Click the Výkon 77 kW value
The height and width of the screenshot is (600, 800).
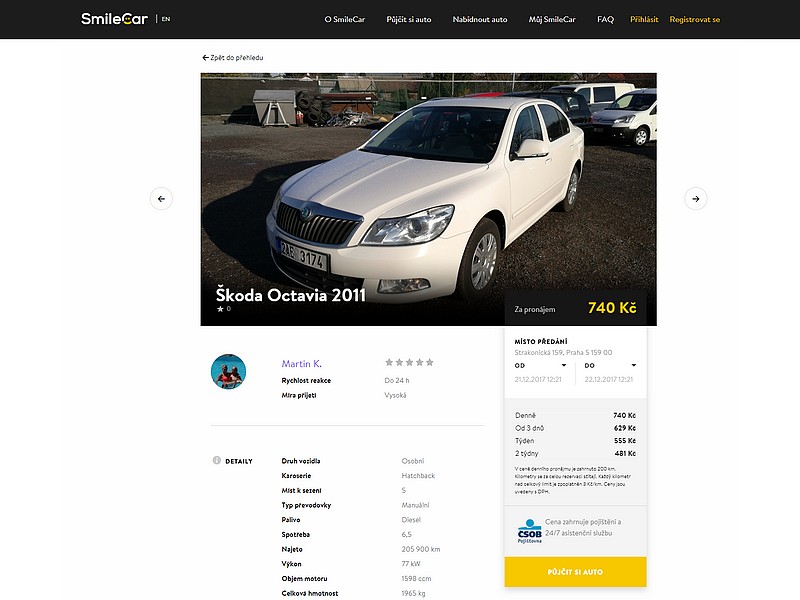coord(411,564)
